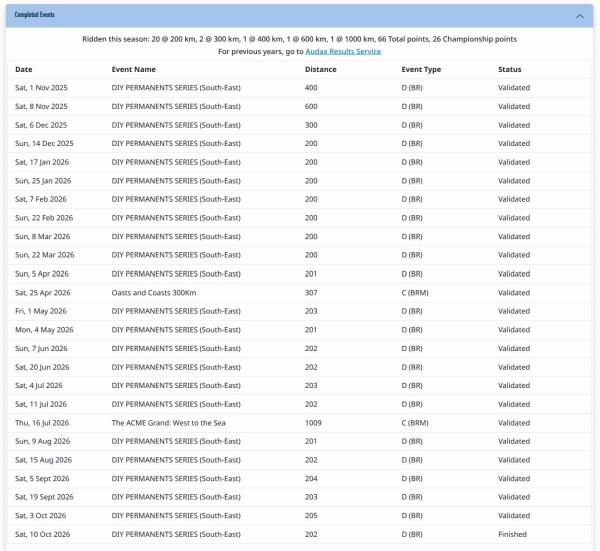Collapse the Completed Events panel chevron
Image resolution: width=600 pixels, height=551 pixels.
(580, 16)
